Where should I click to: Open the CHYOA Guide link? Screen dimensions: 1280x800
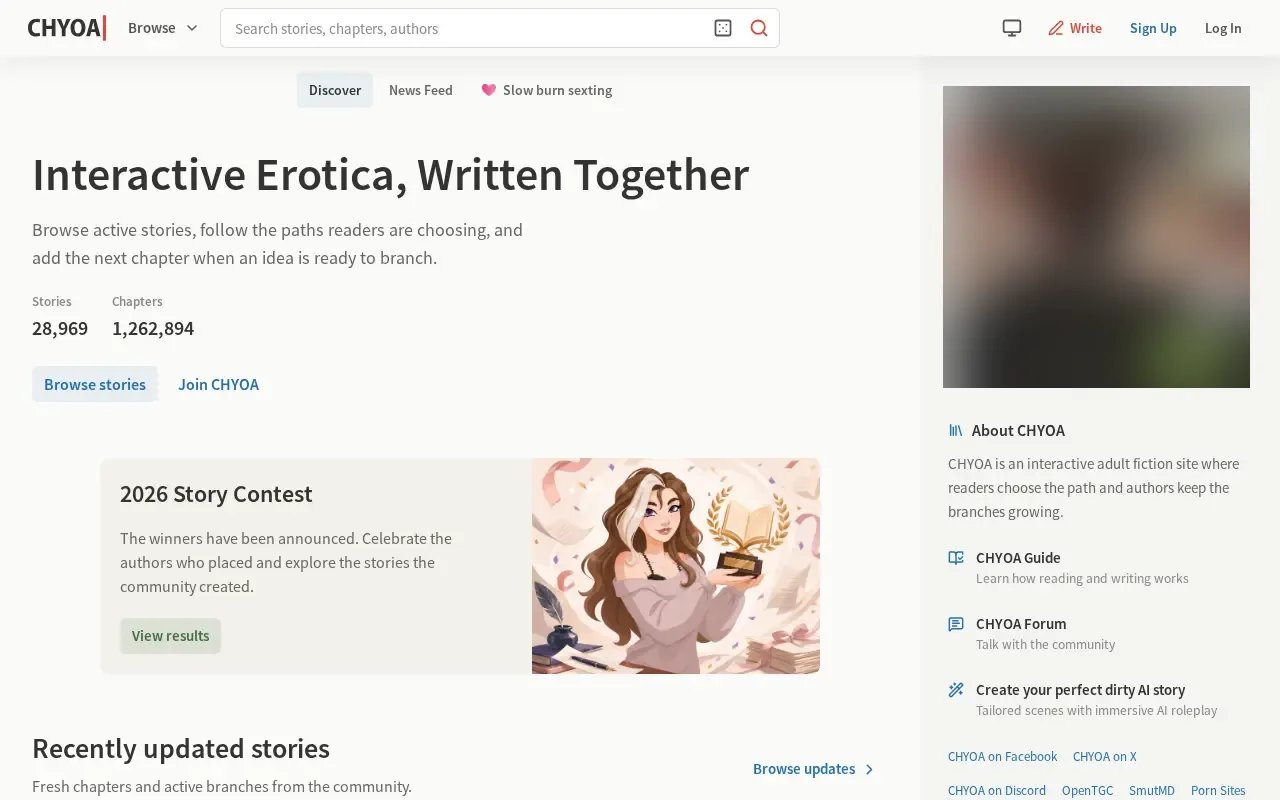[1018, 558]
